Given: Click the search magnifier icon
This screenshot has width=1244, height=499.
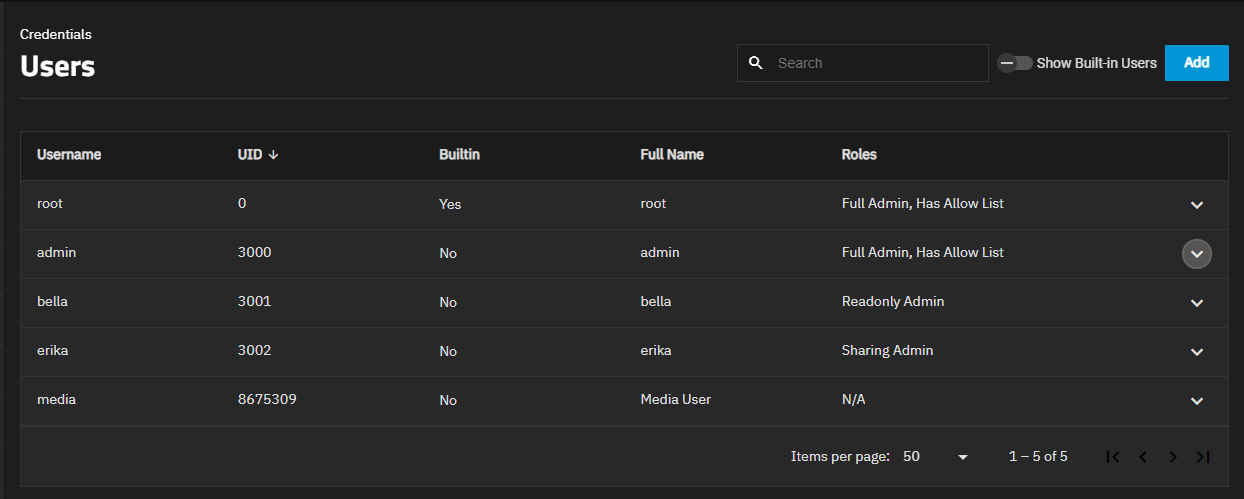Looking at the screenshot, I should pos(756,63).
